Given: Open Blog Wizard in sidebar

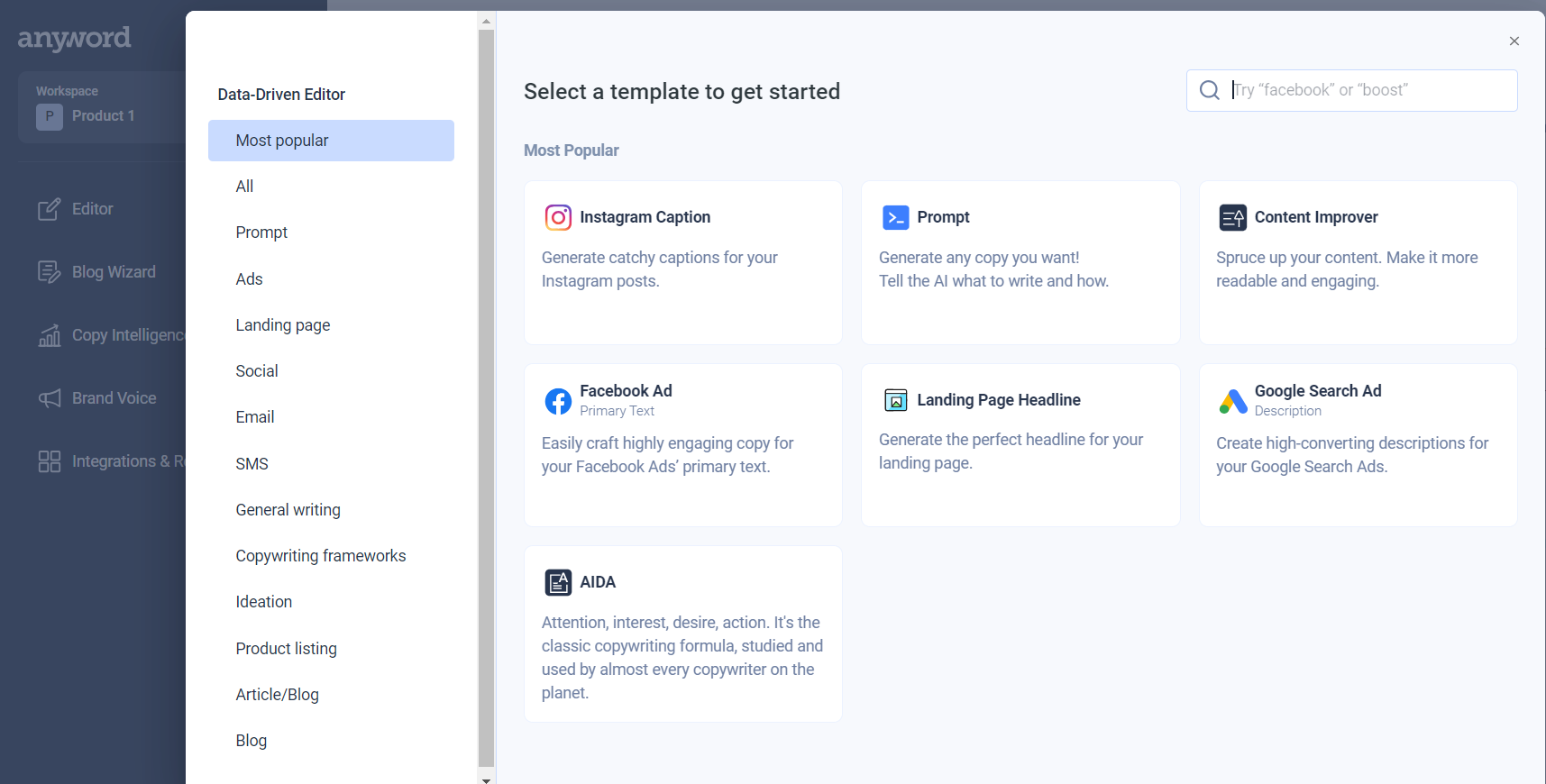Looking at the screenshot, I should pos(113,272).
